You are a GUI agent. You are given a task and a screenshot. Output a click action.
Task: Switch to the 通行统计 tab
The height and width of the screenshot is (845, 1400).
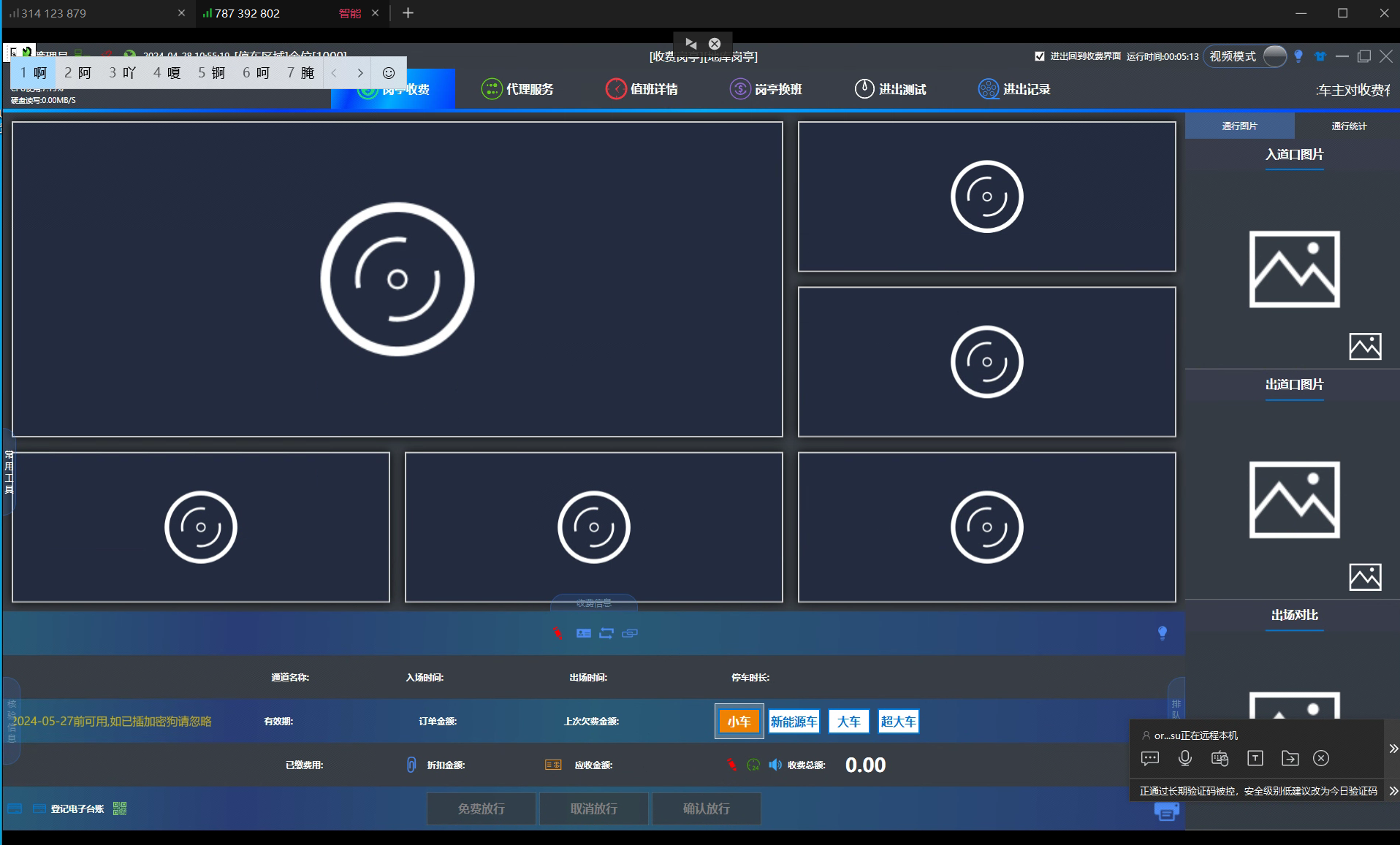coord(1349,126)
